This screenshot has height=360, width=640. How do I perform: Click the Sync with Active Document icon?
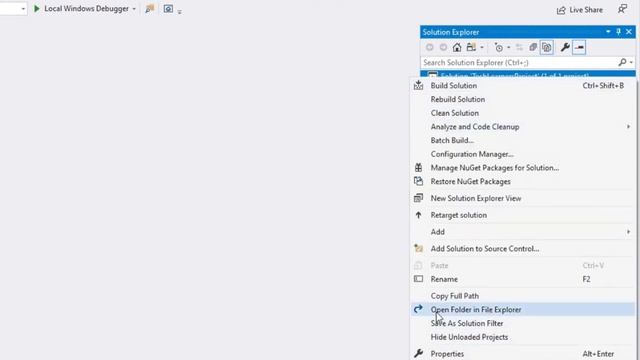click(519, 48)
